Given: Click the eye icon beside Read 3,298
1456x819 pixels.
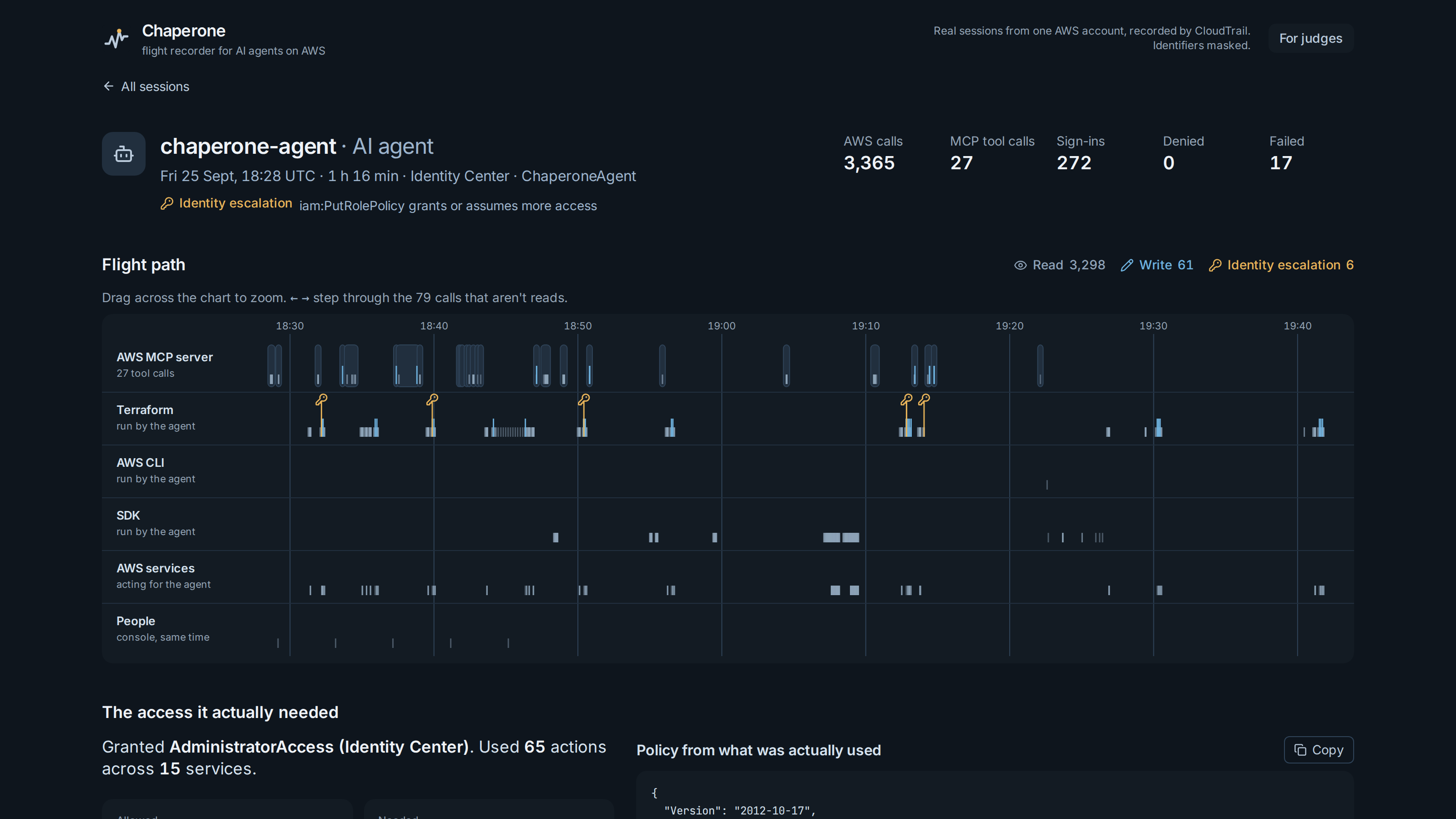Looking at the screenshot, I should (1020, 265).
